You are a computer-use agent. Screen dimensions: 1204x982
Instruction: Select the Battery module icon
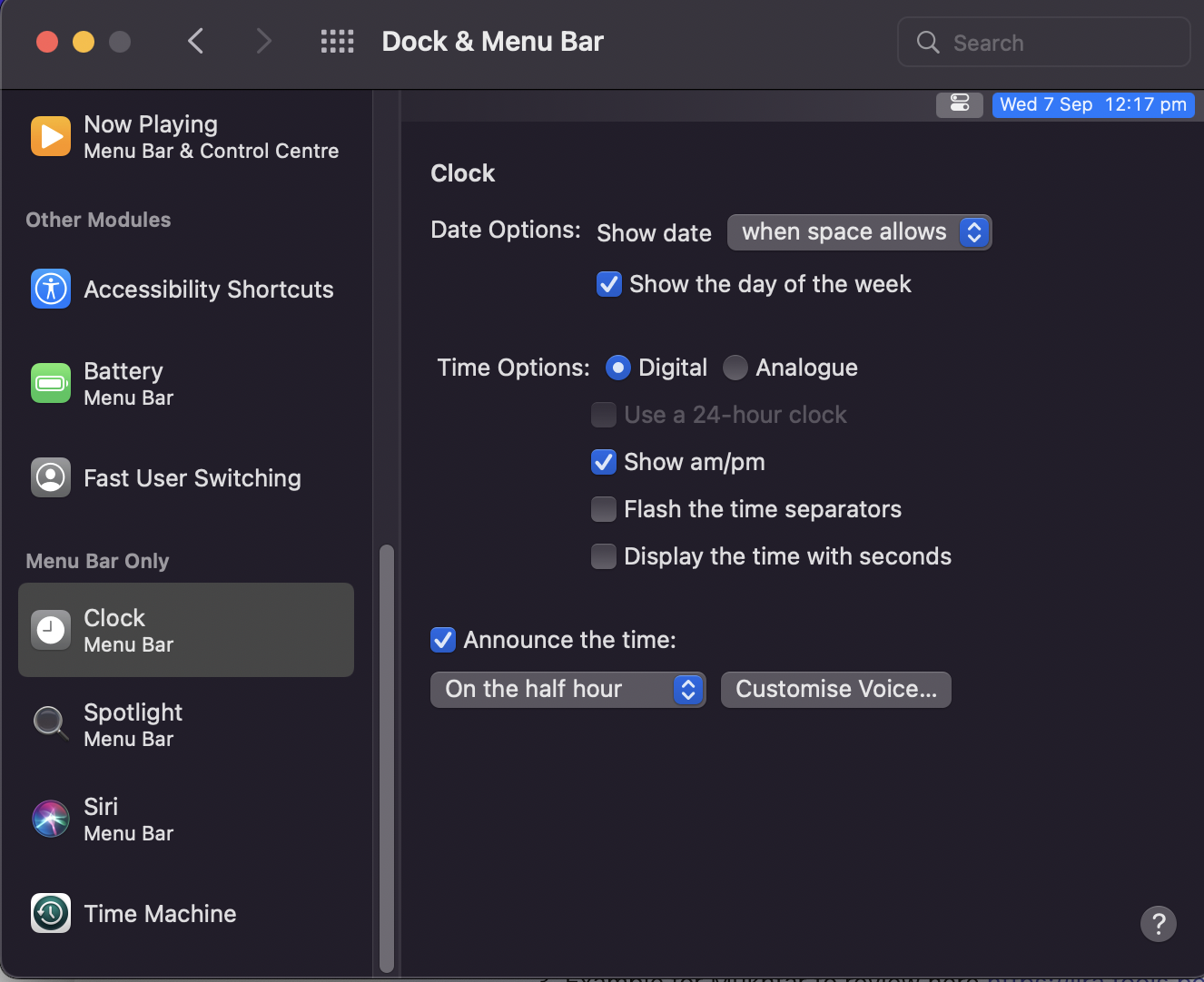[51, 383]
